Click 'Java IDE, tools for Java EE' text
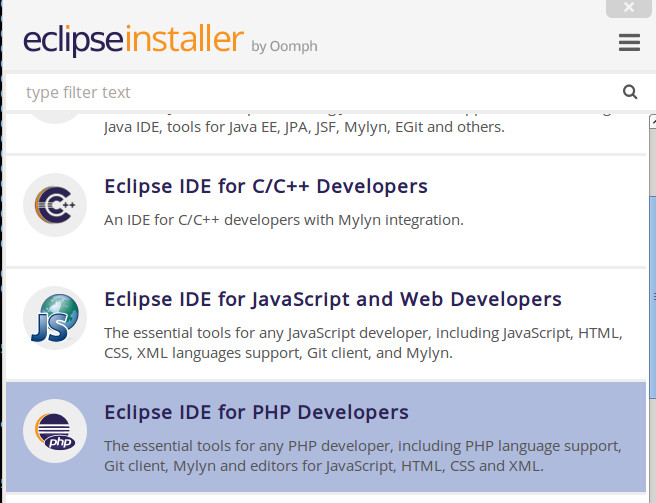The width and height of the screenshot is (656, 503). pyautogui.click(x=304, y=127)
